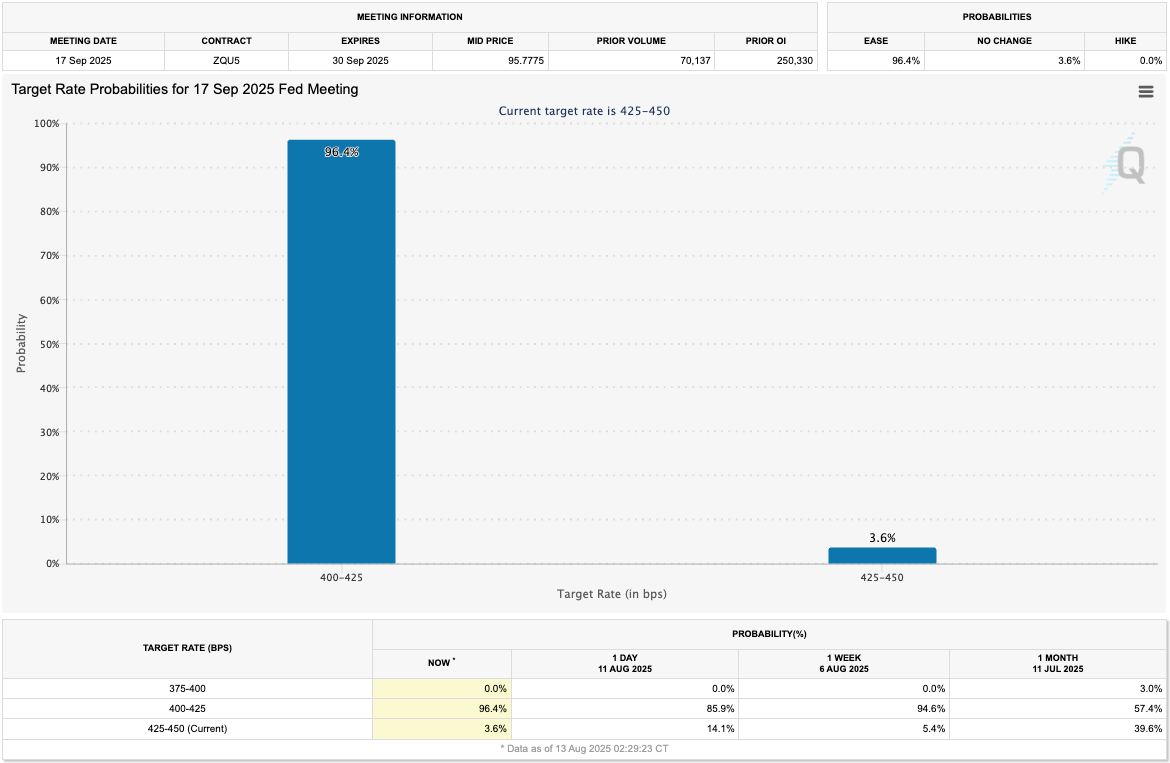Open the chart export hamburger menu
Image resolution: width=1170 pixels, height=763 pixels.
[1146, 91]
